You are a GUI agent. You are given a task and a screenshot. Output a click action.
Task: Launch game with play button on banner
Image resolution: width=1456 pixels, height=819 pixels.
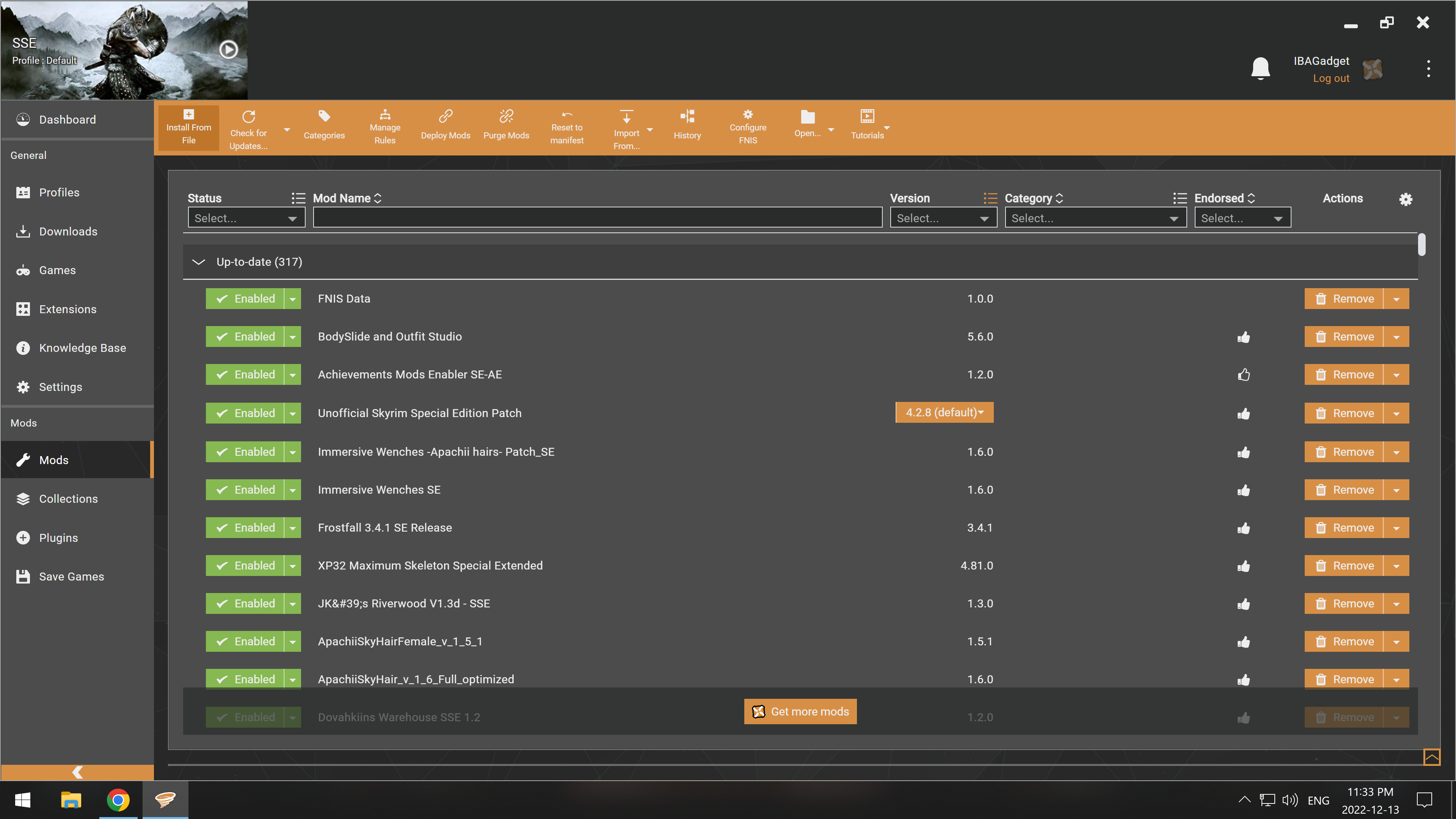[x=228, y=50]
